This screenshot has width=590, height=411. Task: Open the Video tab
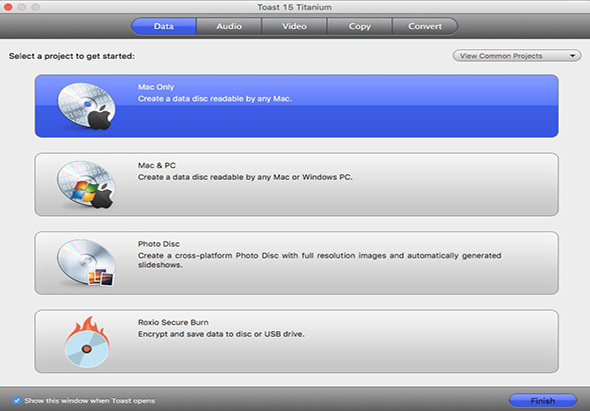[294, 26]
